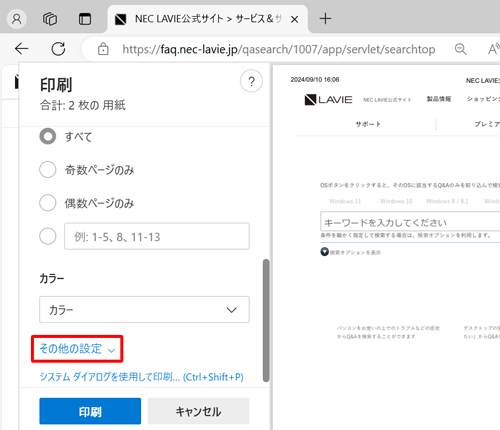Screen dimensions: 500x430
Task: Click the 合計: 2 枚の用紙 text
Action: click(x=83, y=105)
